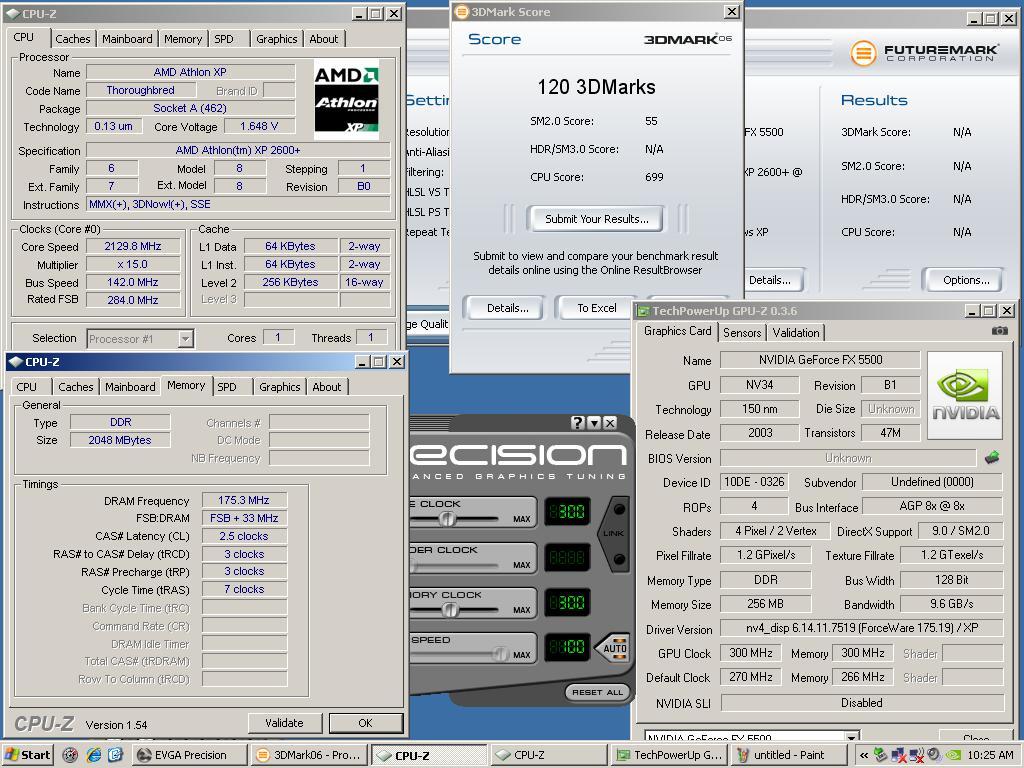Viewport: 1024px width, 768px height.
Task: Click the Precision minimize triangle icon
Action: [594, 423]
